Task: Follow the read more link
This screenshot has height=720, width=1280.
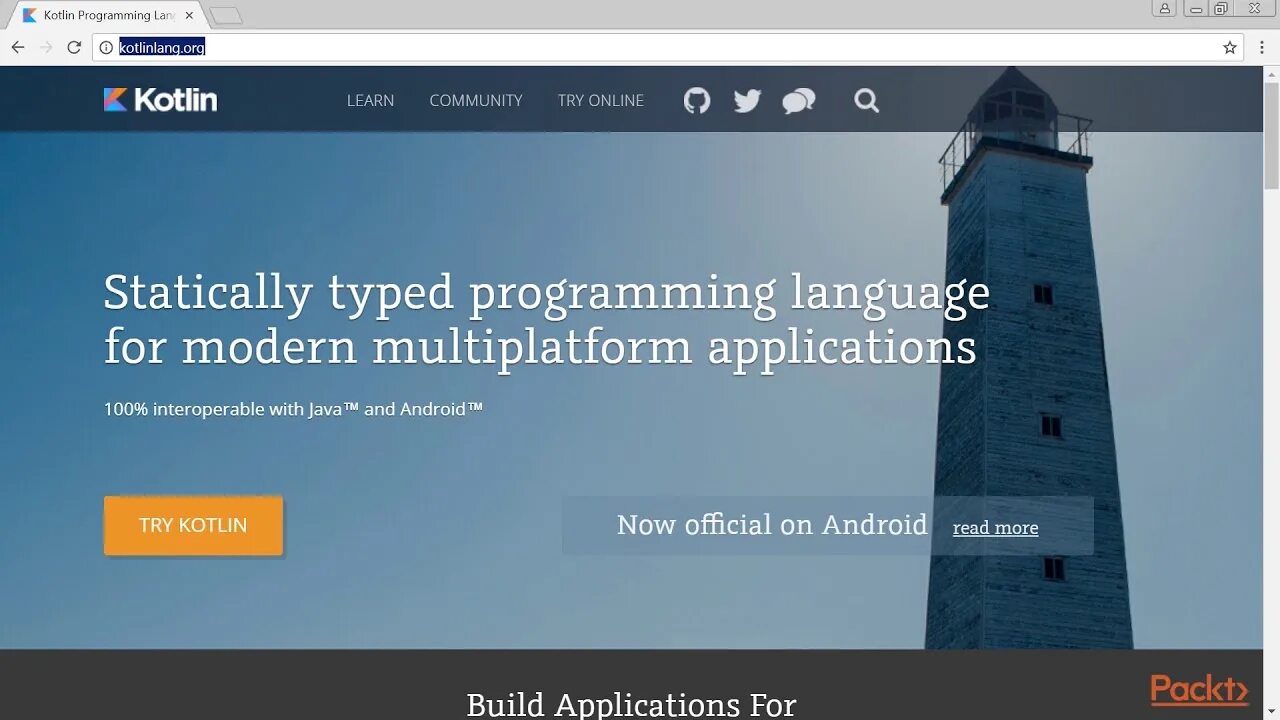Action: [995, 527]
